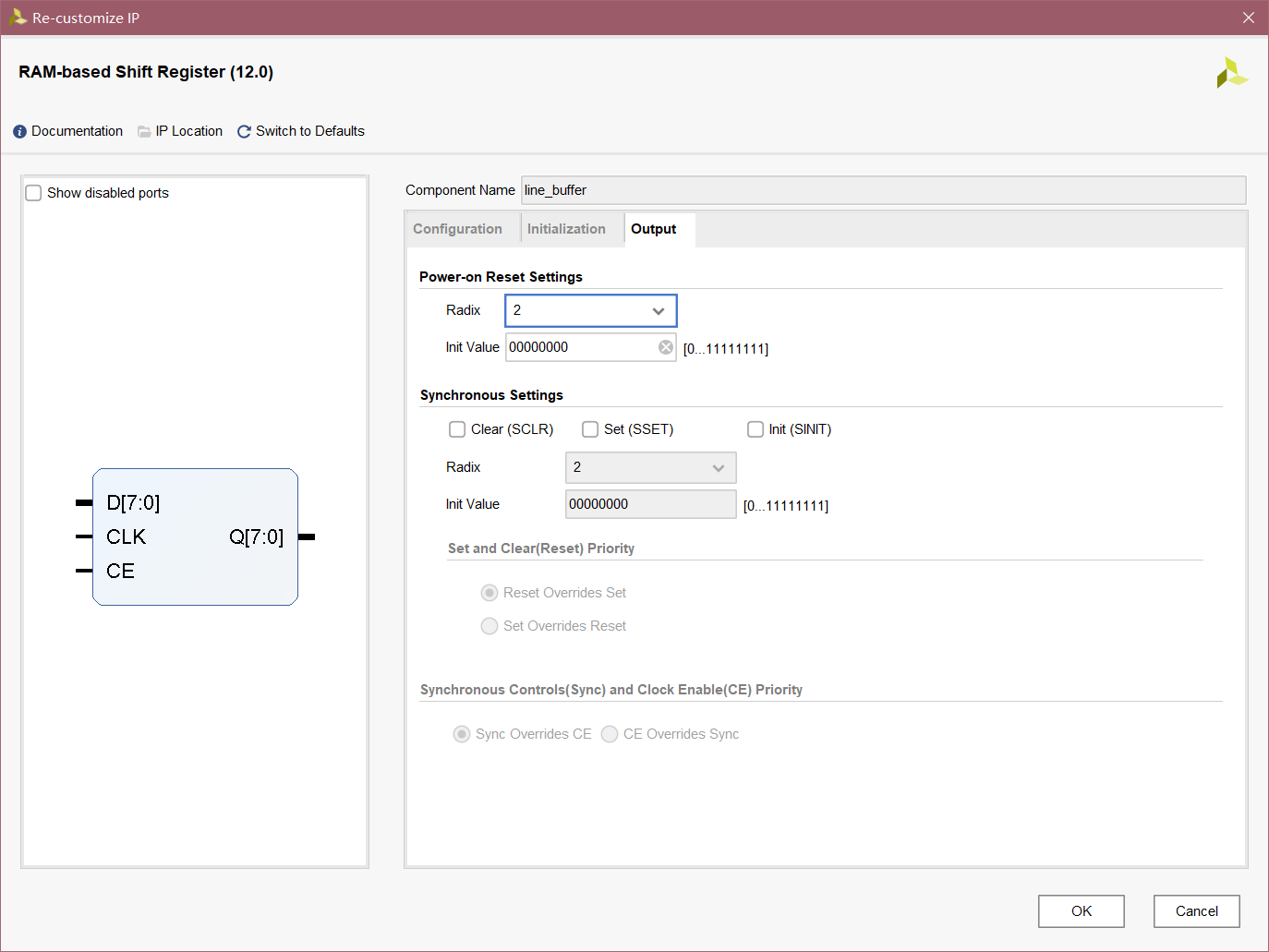Select CE Overrides Sync radio button

click(x=610, y=734)
